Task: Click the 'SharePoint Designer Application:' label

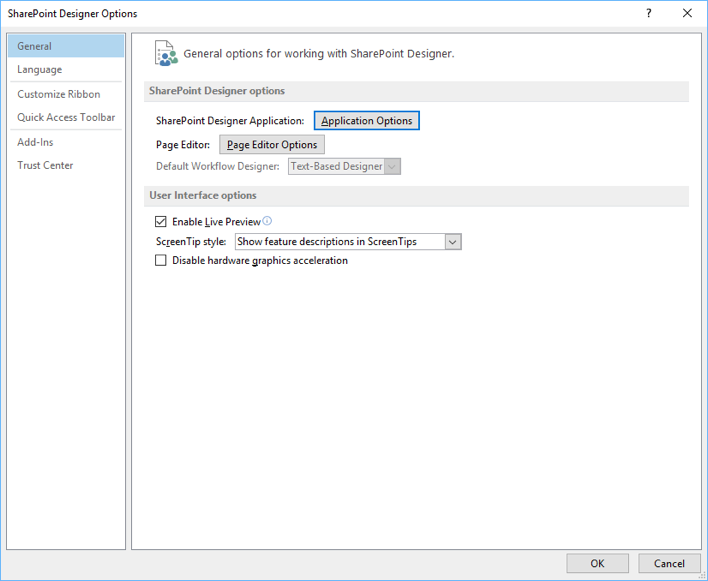Action: (230, 121)
